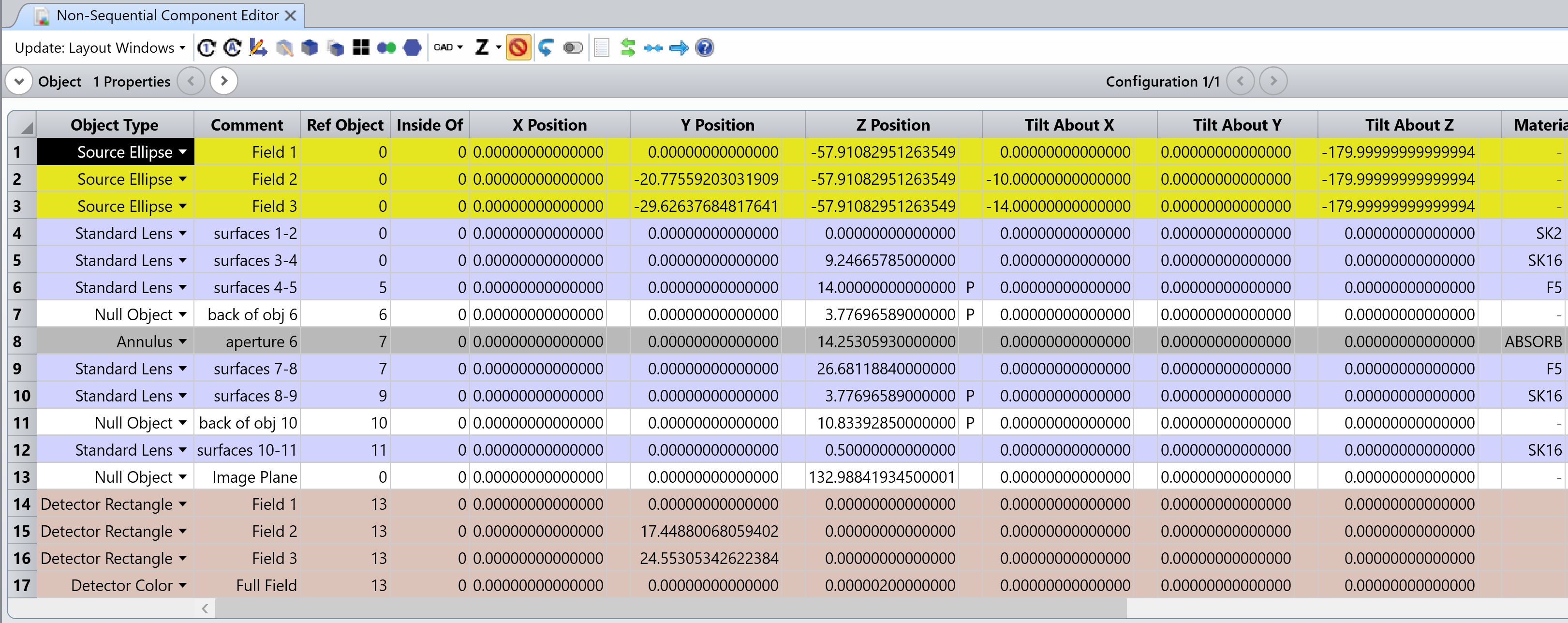Click the blue right arrow icon
This screenshot has width=1568, height=623.
[679, 47]
